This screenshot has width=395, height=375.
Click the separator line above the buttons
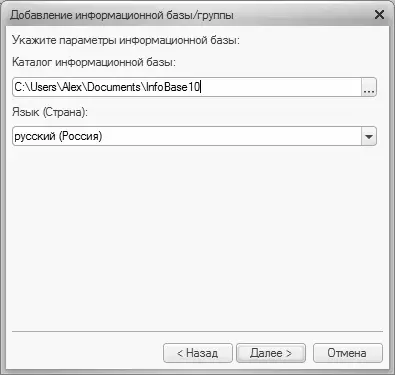coord(197,332)
